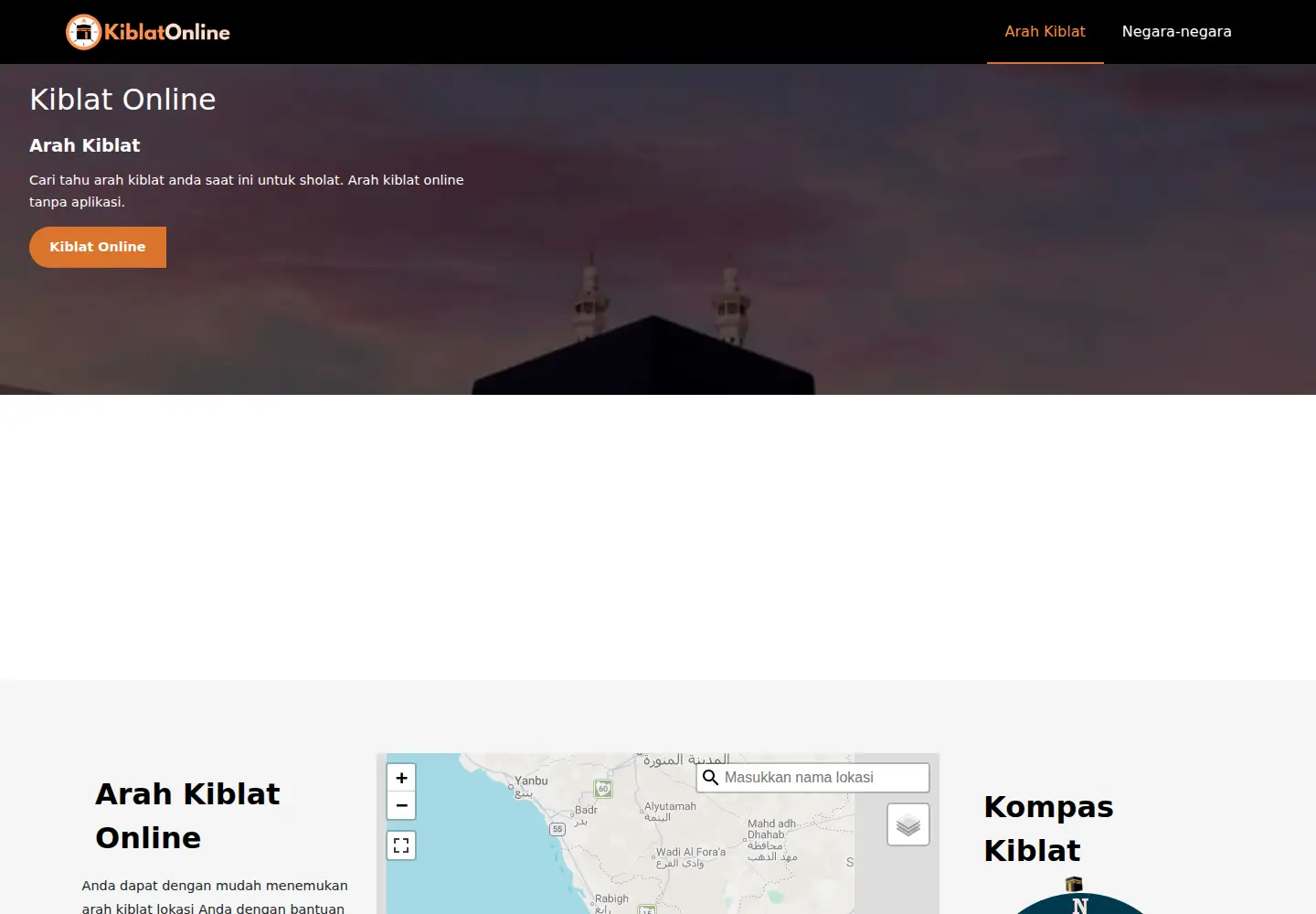Click the Kiblat Online page heading
This screenshot has height=914, width=1316.
[122, 100]
